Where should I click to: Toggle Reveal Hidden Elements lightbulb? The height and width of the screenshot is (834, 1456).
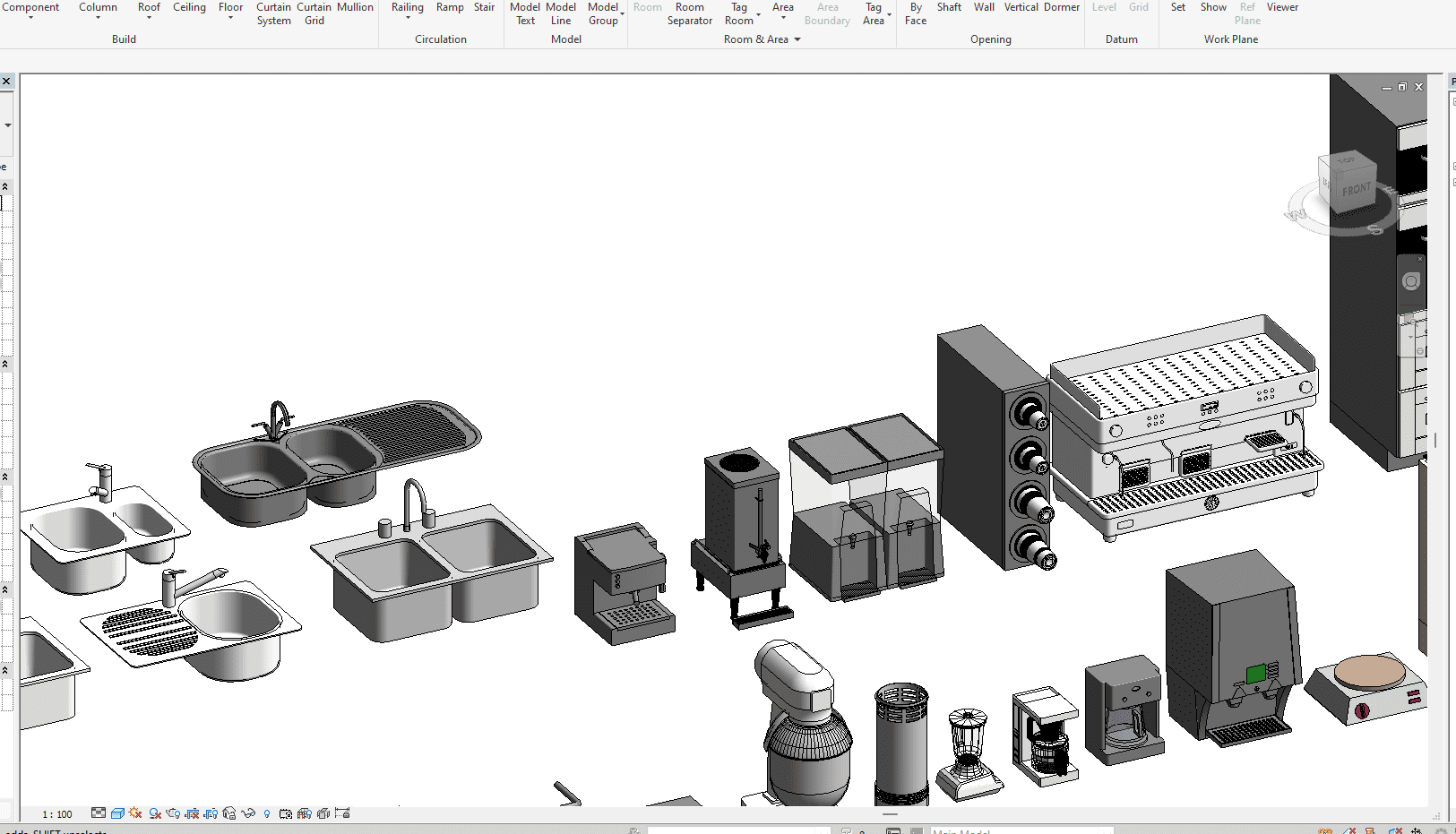pyautogui.click(x=267, y=813)
